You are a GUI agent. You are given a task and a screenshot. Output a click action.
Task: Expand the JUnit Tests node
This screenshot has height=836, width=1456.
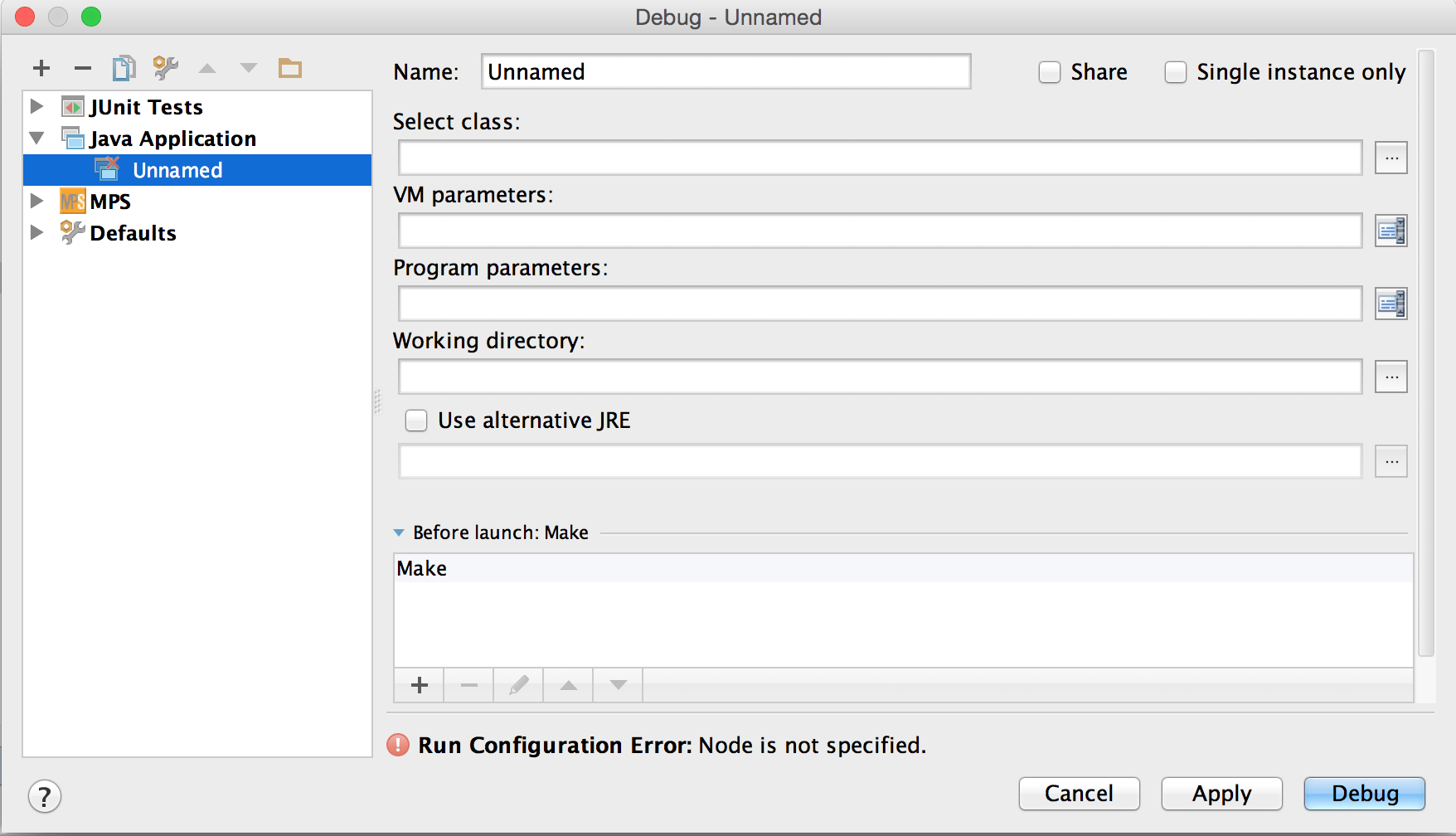pyautogui.click(x=36, y=106)
